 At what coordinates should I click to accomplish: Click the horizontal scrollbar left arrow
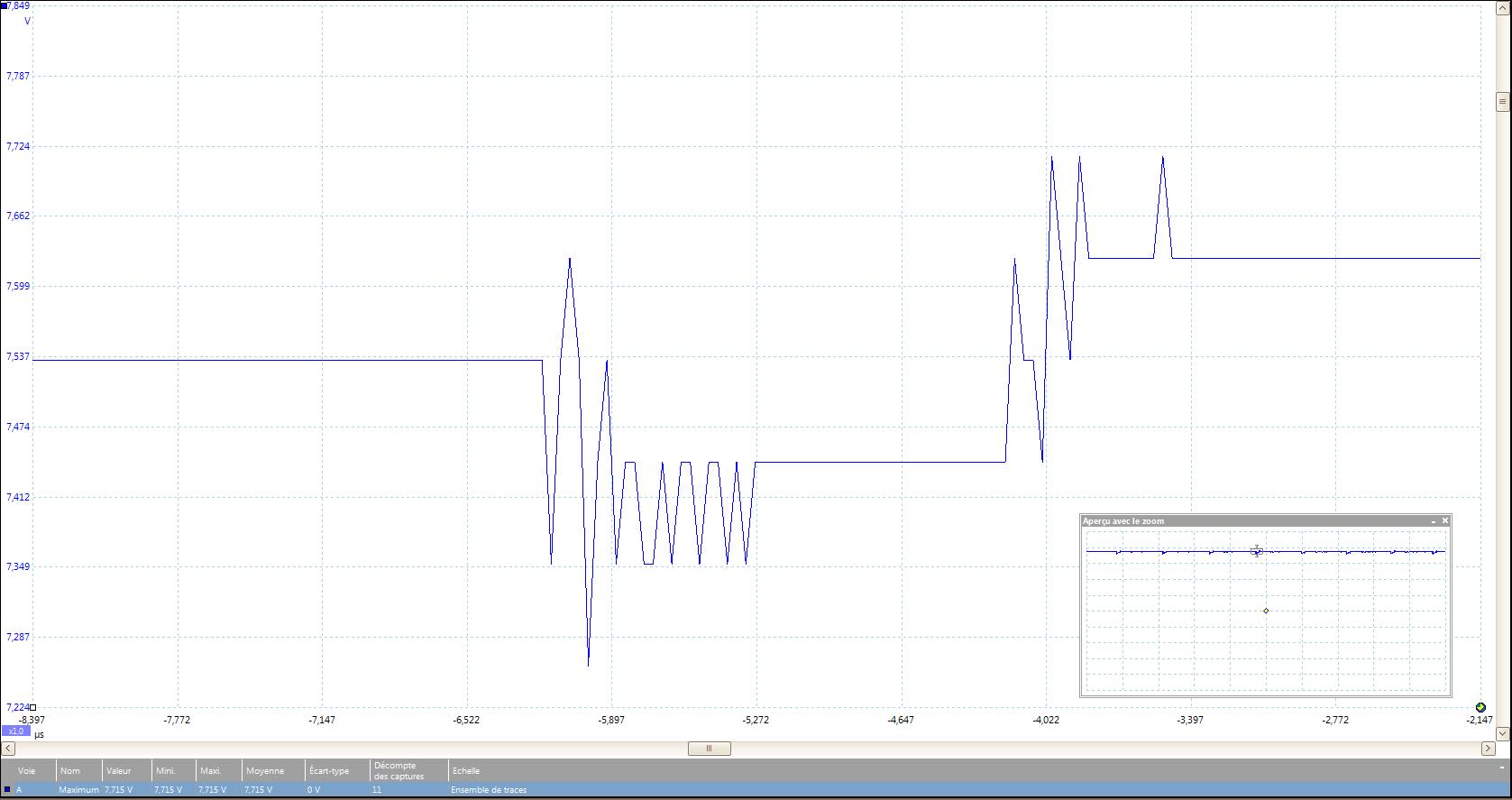click(x=8, y=749)
